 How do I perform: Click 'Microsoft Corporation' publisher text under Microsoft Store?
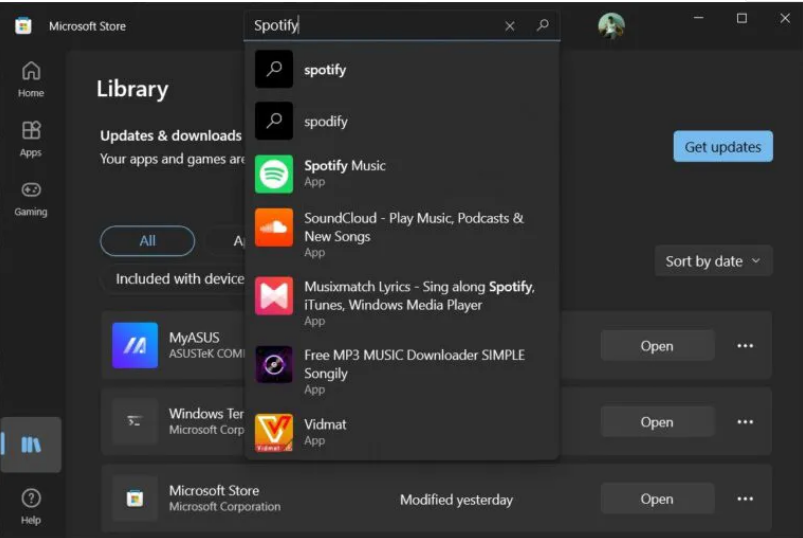[x=225, y=507]
